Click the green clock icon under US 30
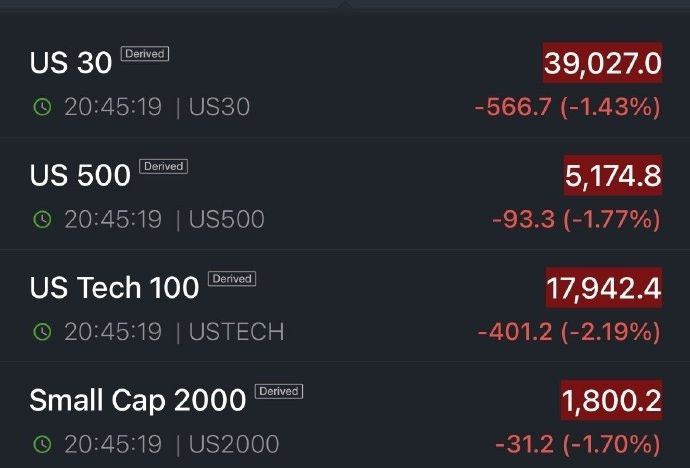 tap(42, 107)
